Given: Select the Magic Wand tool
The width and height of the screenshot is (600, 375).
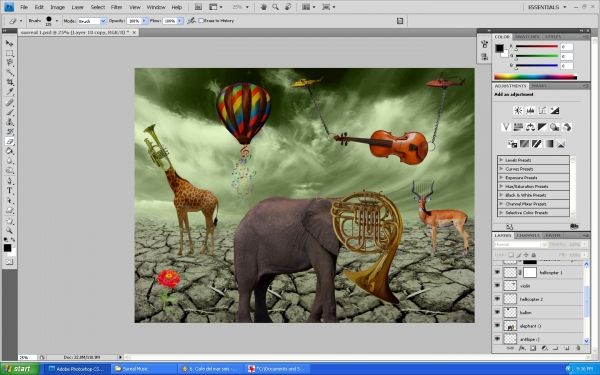Looking at the screenshot, I should tap(9, 72).
